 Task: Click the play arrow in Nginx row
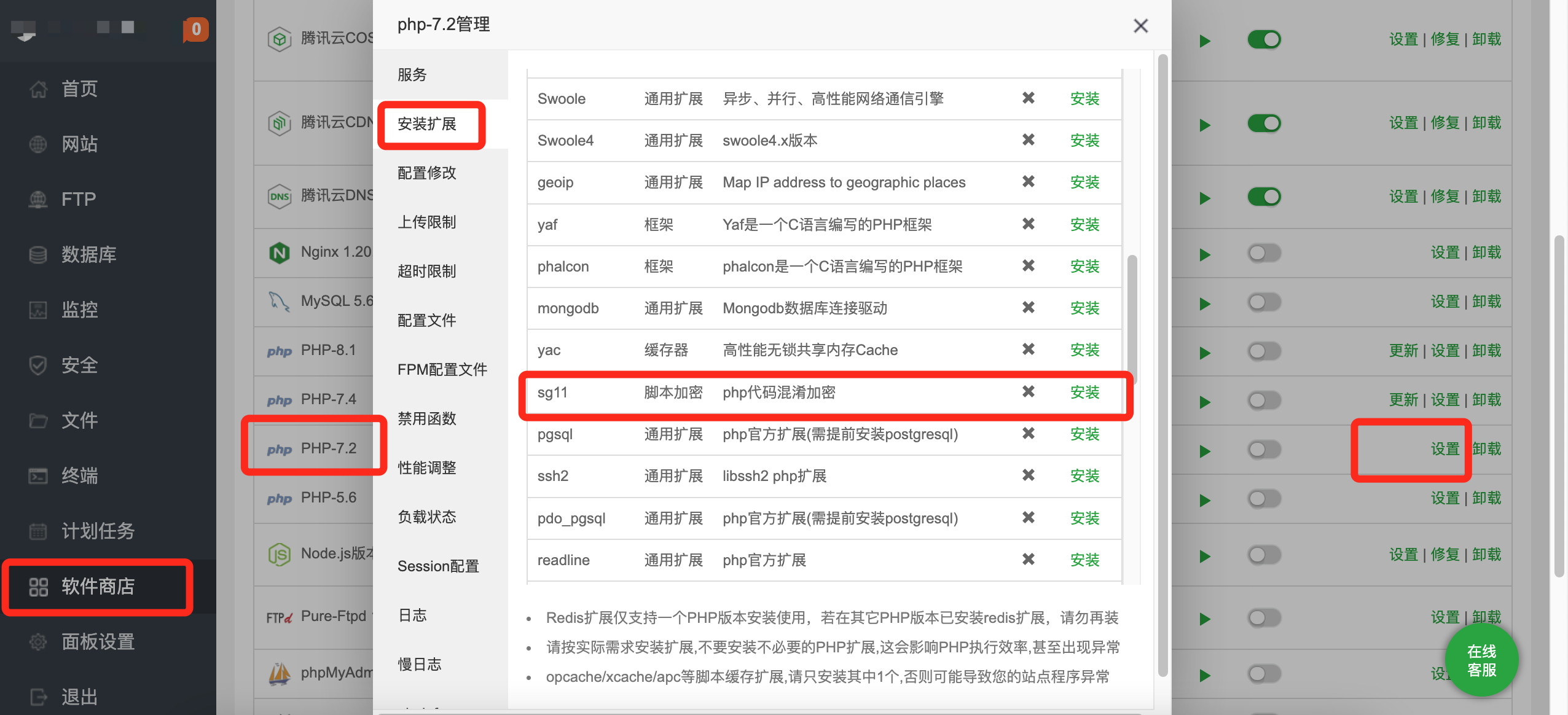point(1205,254)
